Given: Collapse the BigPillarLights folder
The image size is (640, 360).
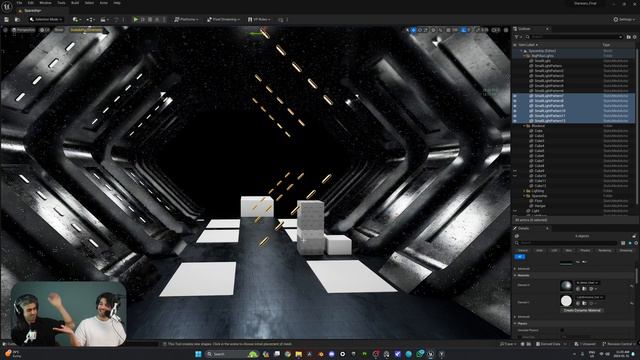Looking at the screenshot, I should [x=524, y=56].
